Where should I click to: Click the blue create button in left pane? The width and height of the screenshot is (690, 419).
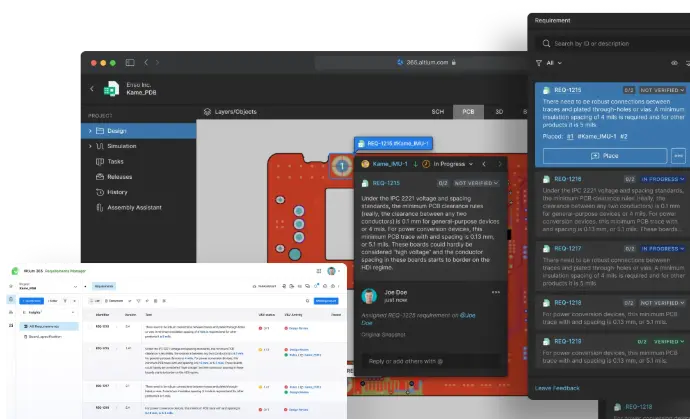click(x=31, y=301)
